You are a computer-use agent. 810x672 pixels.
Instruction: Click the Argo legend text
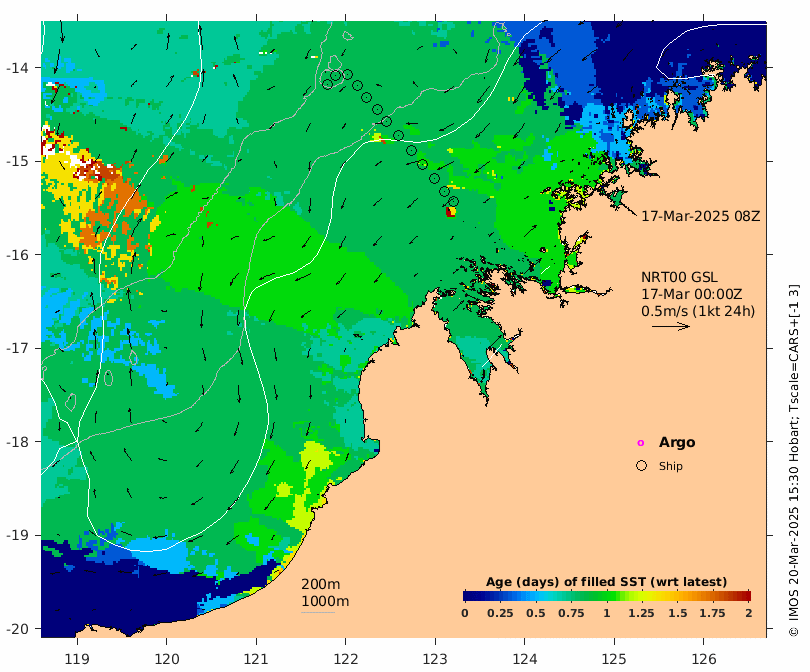[677, 442]
